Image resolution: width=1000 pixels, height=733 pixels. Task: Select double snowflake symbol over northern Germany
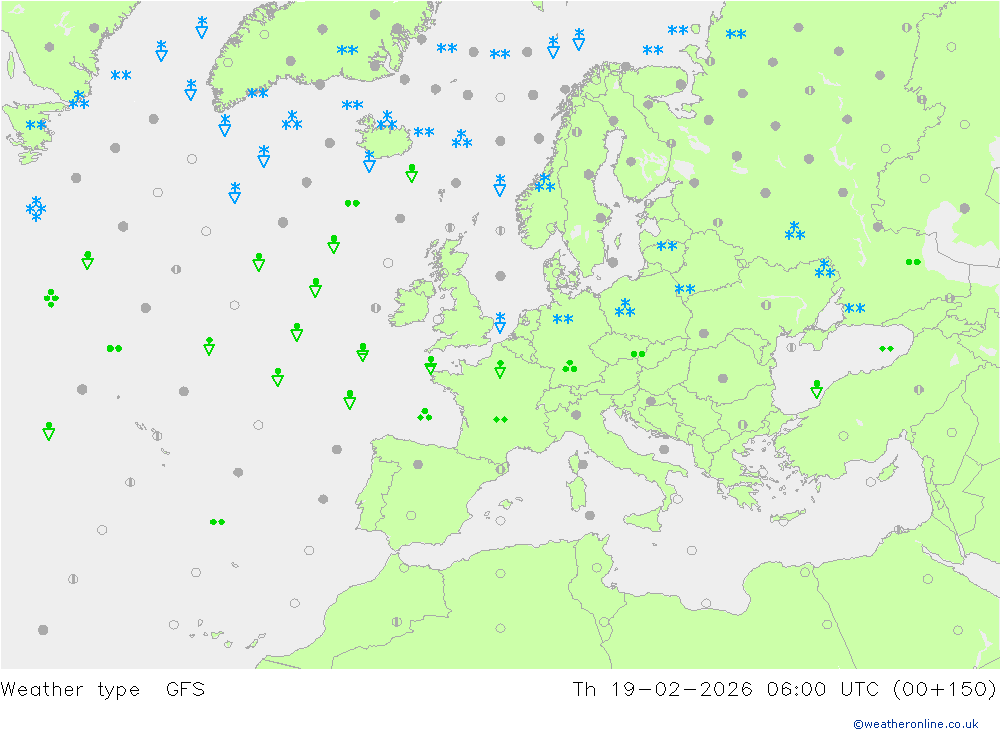click(x=562, y=319)
